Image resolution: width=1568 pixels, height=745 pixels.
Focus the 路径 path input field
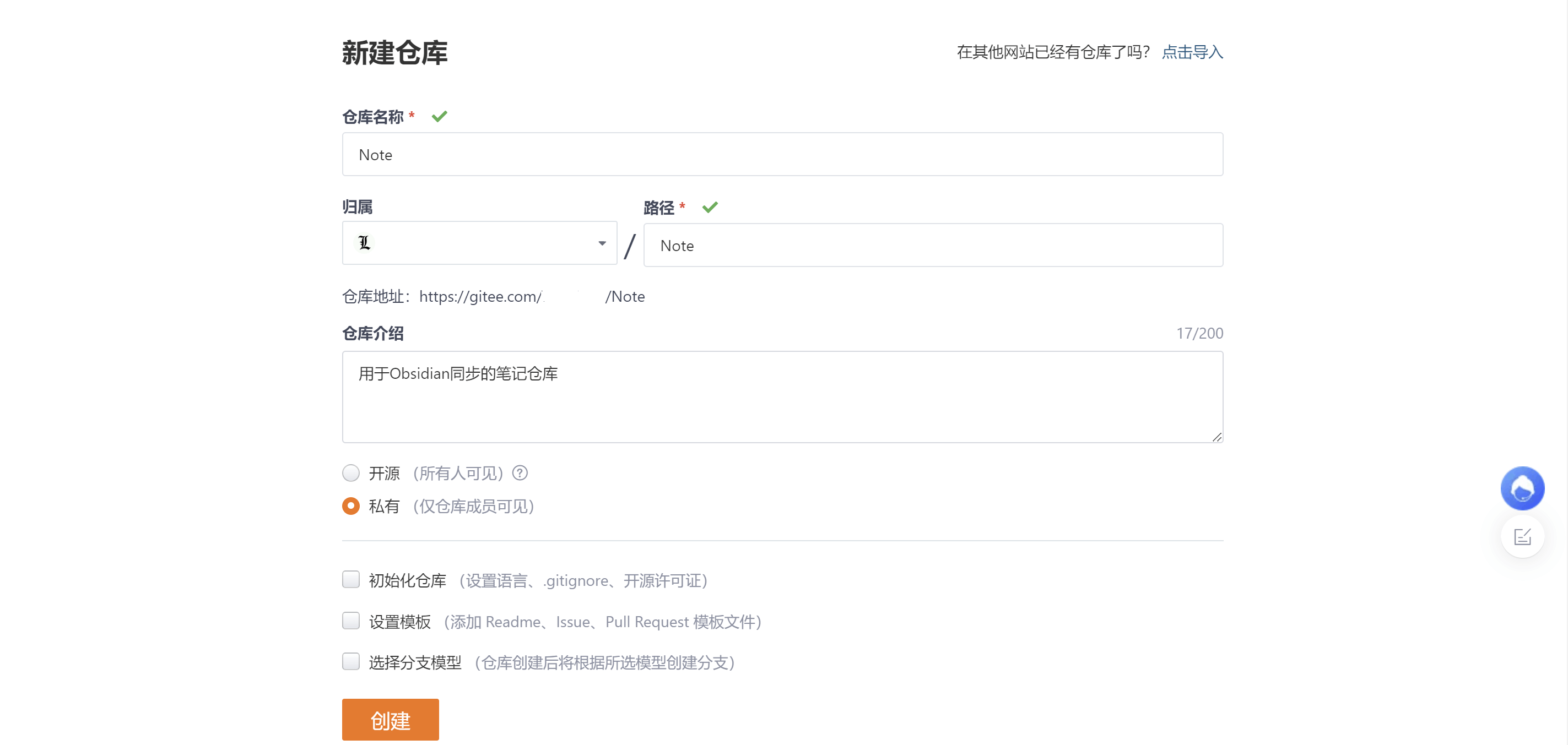pos(933,246)
